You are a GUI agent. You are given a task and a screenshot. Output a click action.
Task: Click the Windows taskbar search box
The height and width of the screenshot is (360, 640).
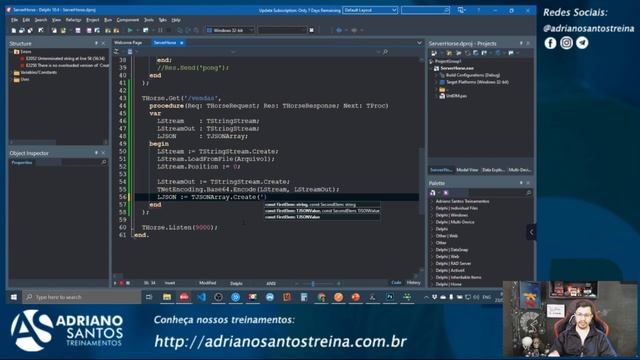tap(82, 297)
